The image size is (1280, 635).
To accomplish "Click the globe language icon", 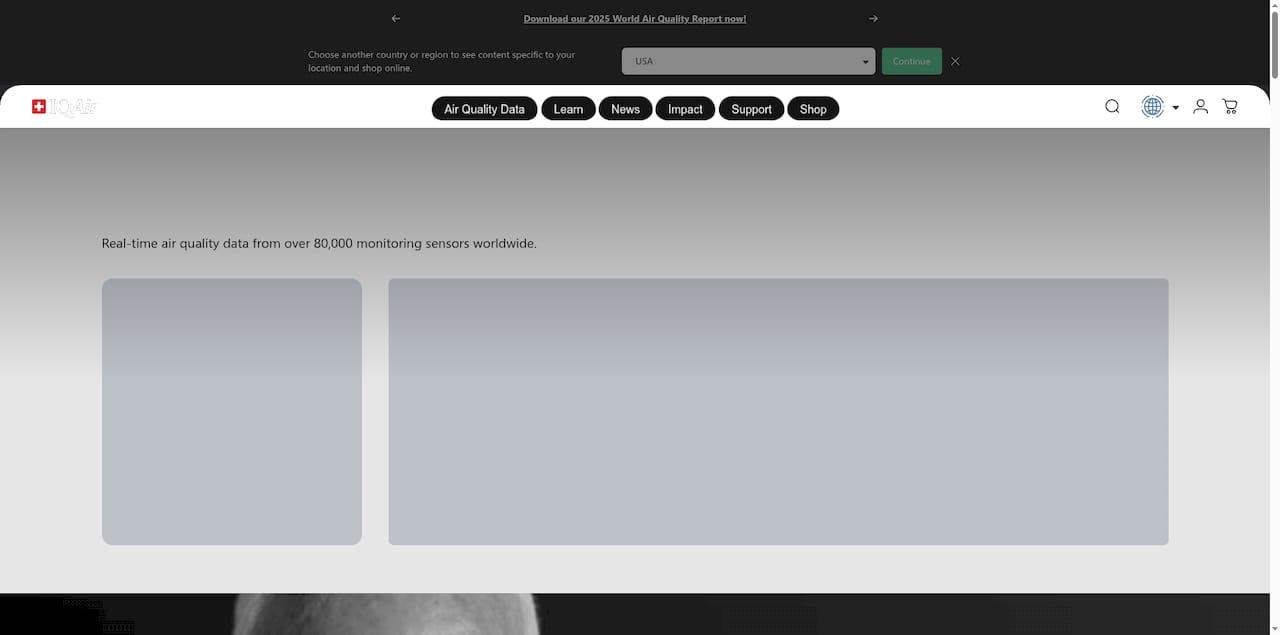I will [x=1153, y=106].
